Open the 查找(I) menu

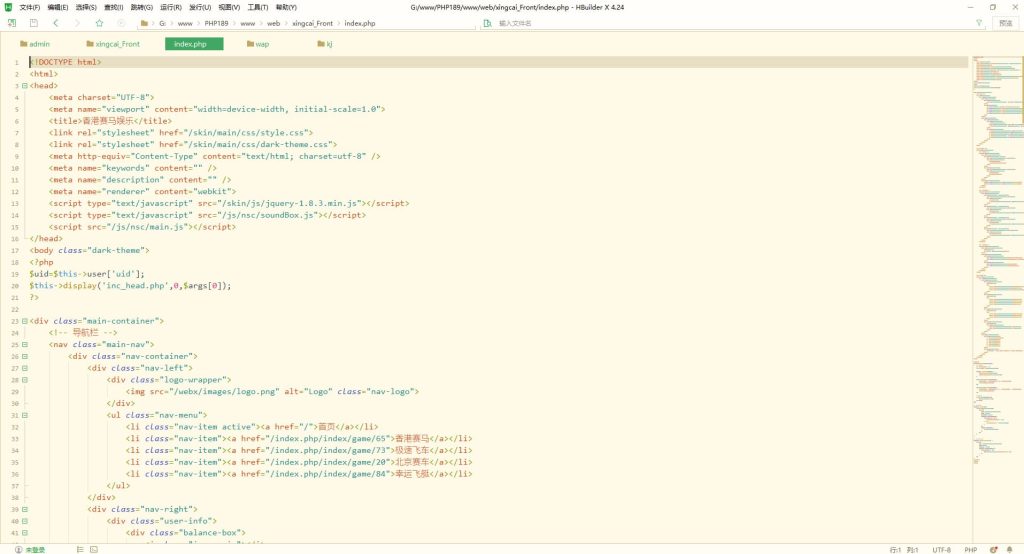coord(114,7)
